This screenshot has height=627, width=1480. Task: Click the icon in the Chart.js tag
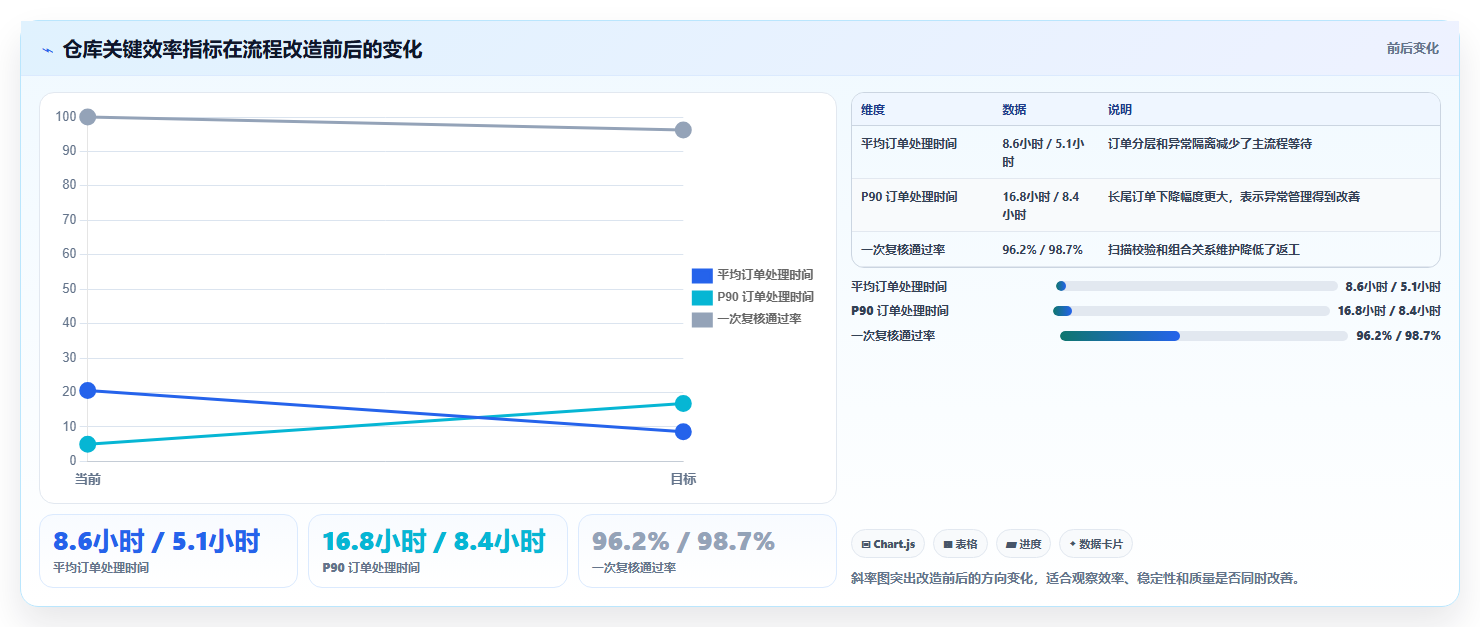pyautogui.click(x=866, y=545)
